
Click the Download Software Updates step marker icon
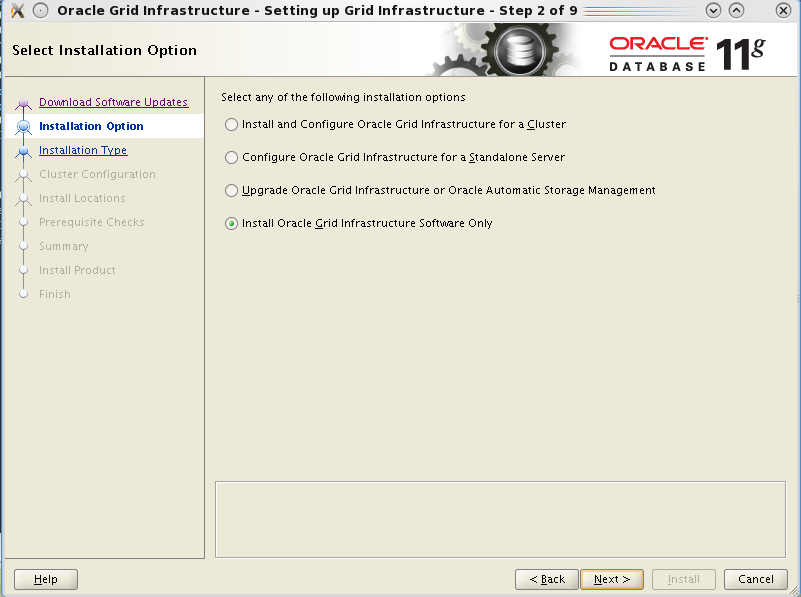pyautogui.click(x=23, y=104)
